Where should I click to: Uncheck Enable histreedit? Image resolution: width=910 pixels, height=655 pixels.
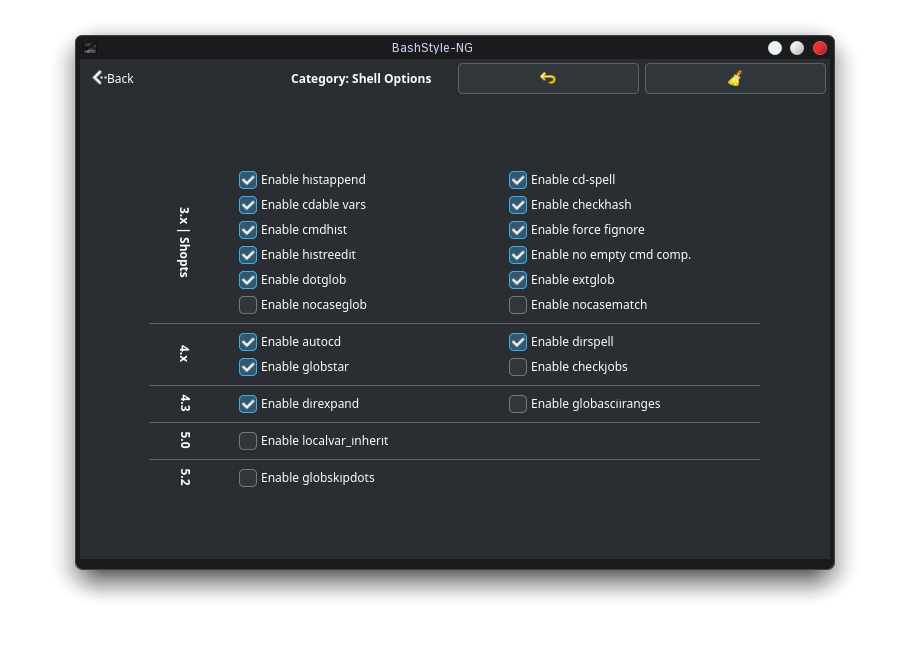click(x=248, y=255)
